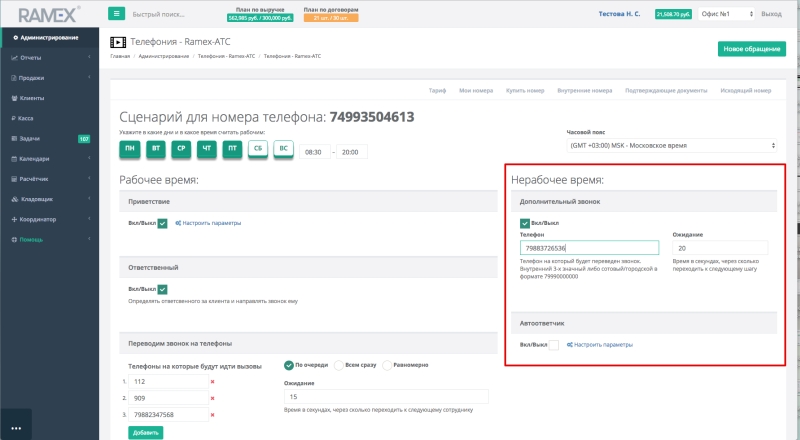Remove phone 79882347568 with red cross

pyautogui.click(x=212, y=415)
